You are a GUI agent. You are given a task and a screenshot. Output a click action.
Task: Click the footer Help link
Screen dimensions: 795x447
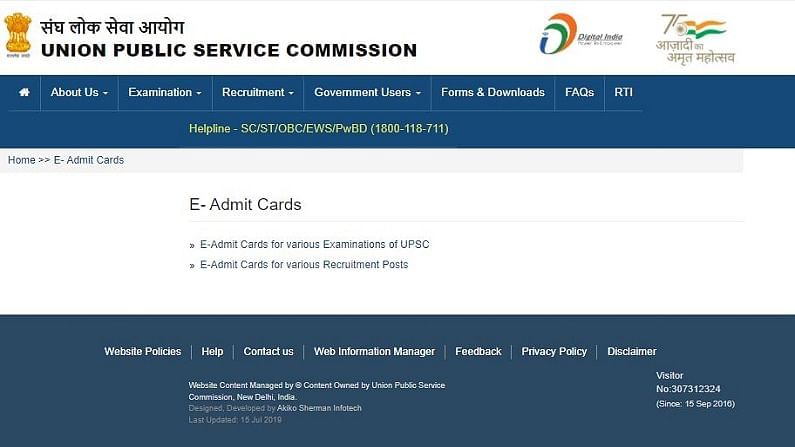tap(212, 351)
